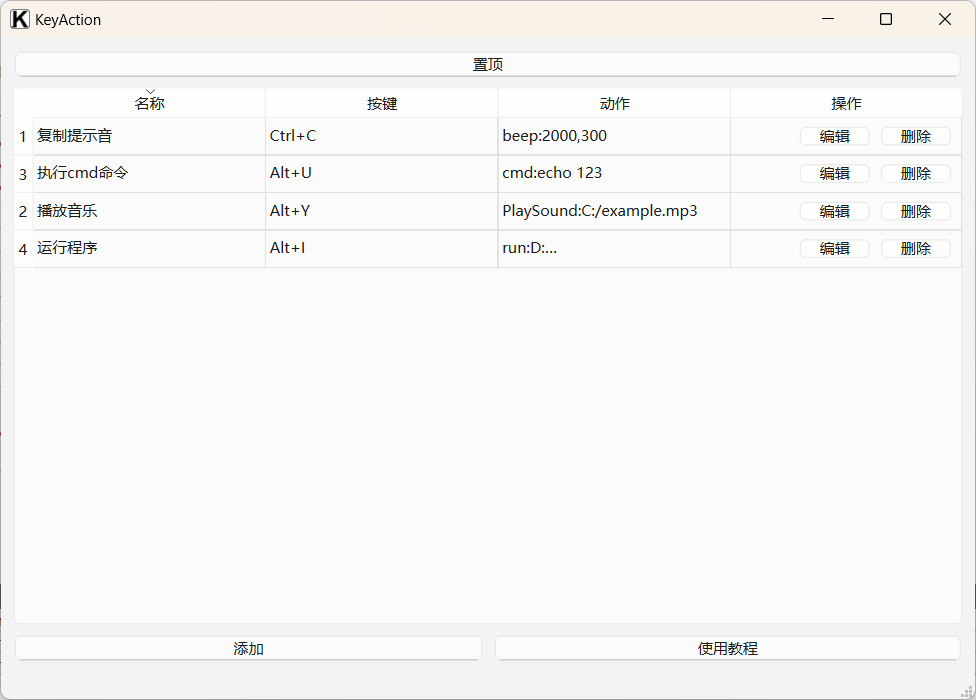Select row header number 4
This screenshot has width=976, height=700.
point(23,249)
